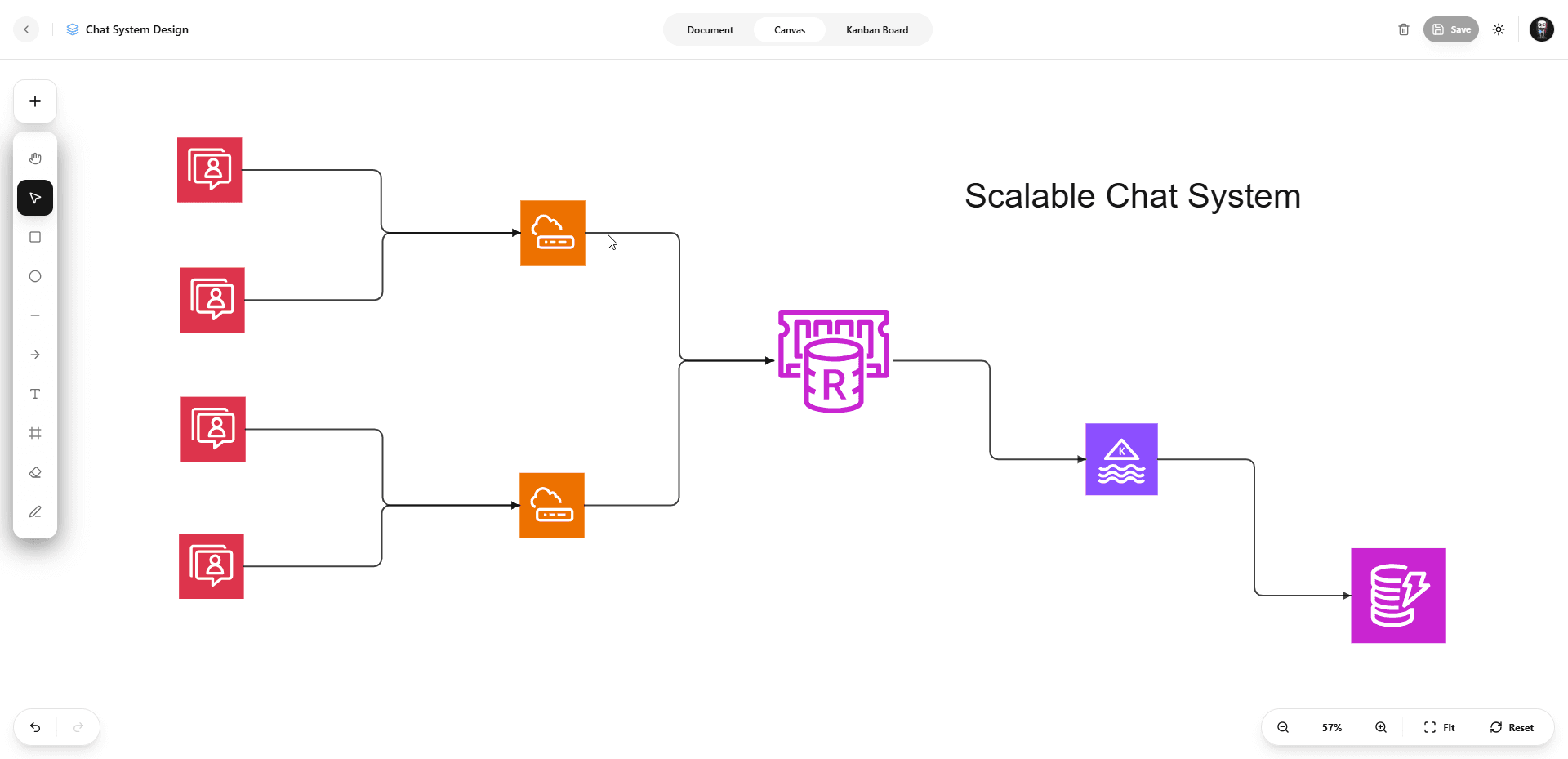
Task: Zoom out using the minus magnifier
Action: click(1283, 727)
